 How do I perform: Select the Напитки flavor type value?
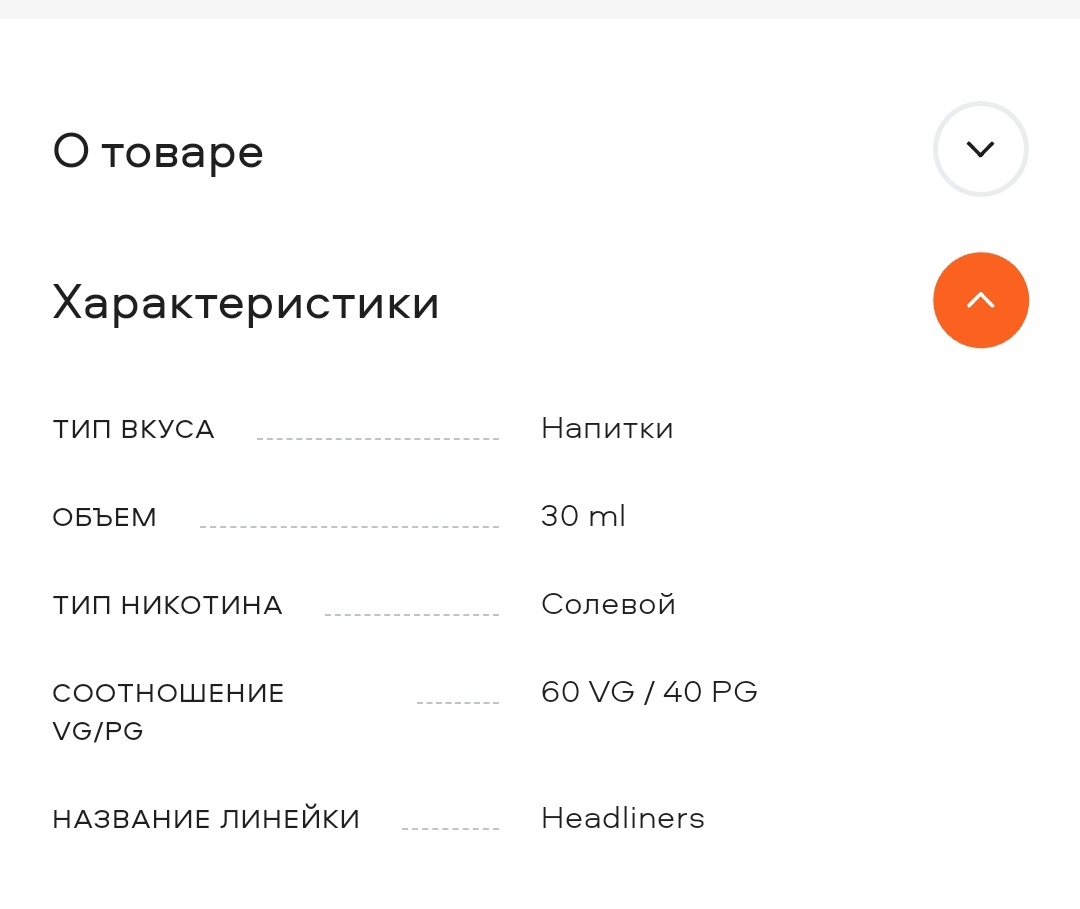tap(607, 428)
